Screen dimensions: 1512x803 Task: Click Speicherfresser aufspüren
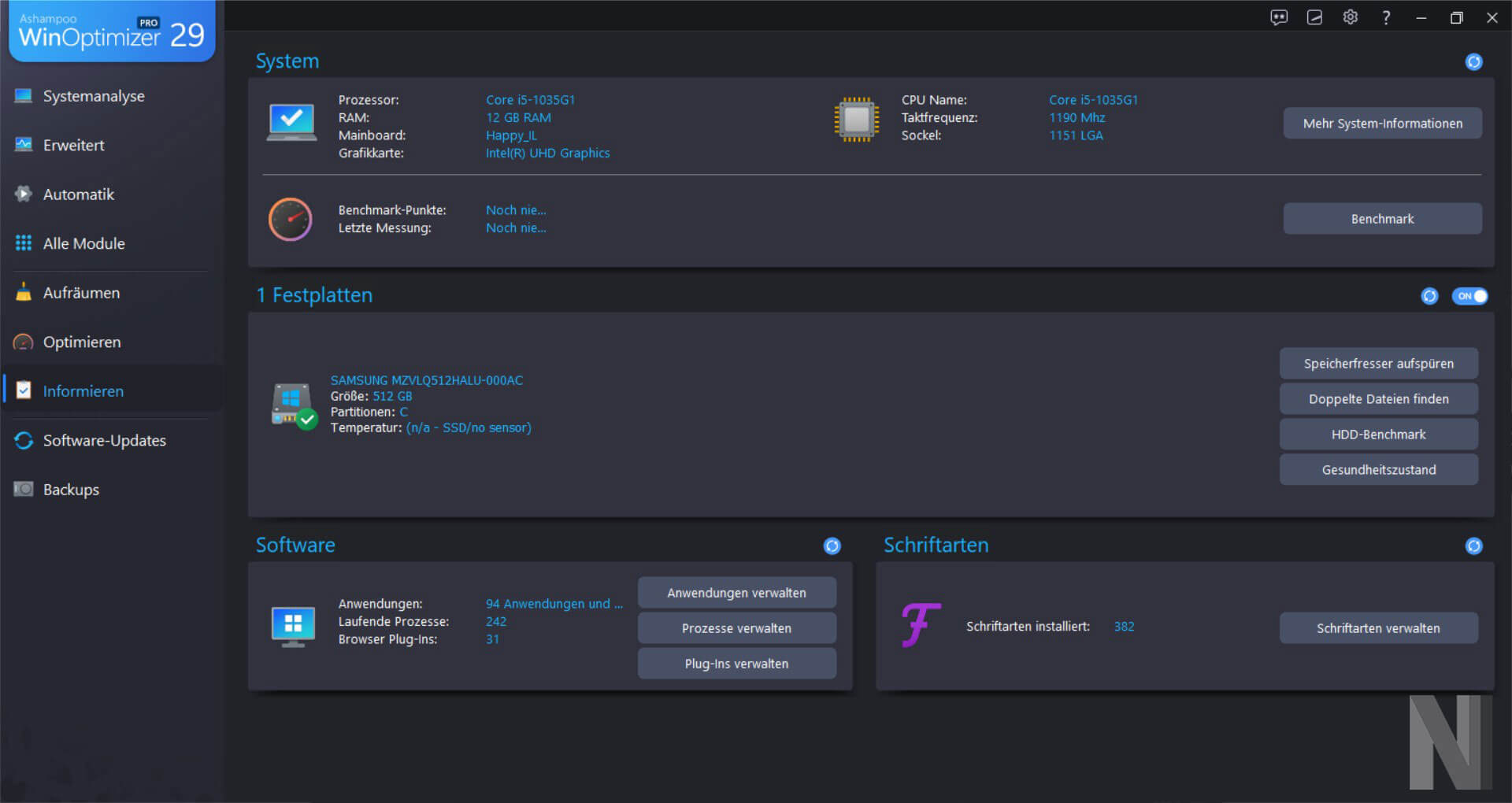[x=1378, y=364]
